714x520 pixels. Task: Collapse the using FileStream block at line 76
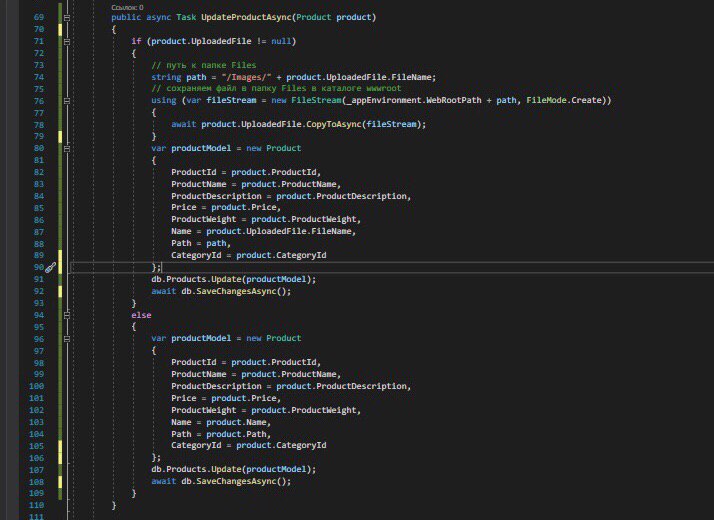pyautogui.click(x=67, y=101)
